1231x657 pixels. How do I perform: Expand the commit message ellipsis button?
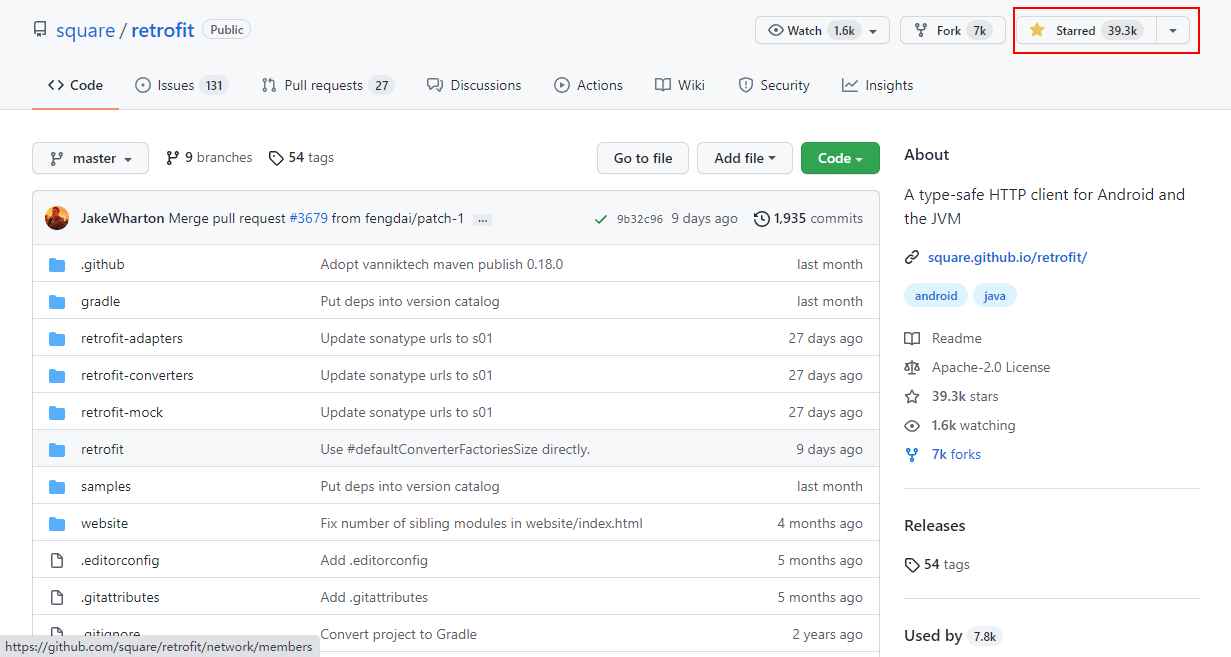coord(482,219)
